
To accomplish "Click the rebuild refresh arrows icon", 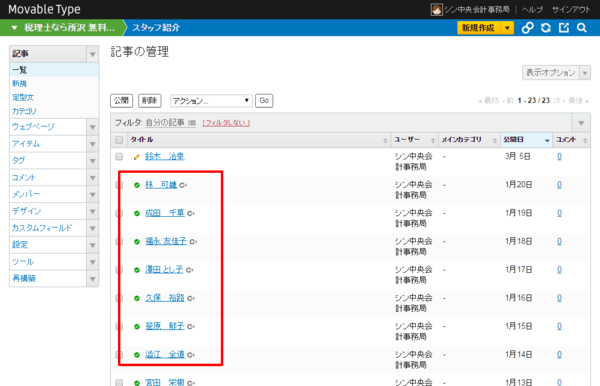I will 546,28.
